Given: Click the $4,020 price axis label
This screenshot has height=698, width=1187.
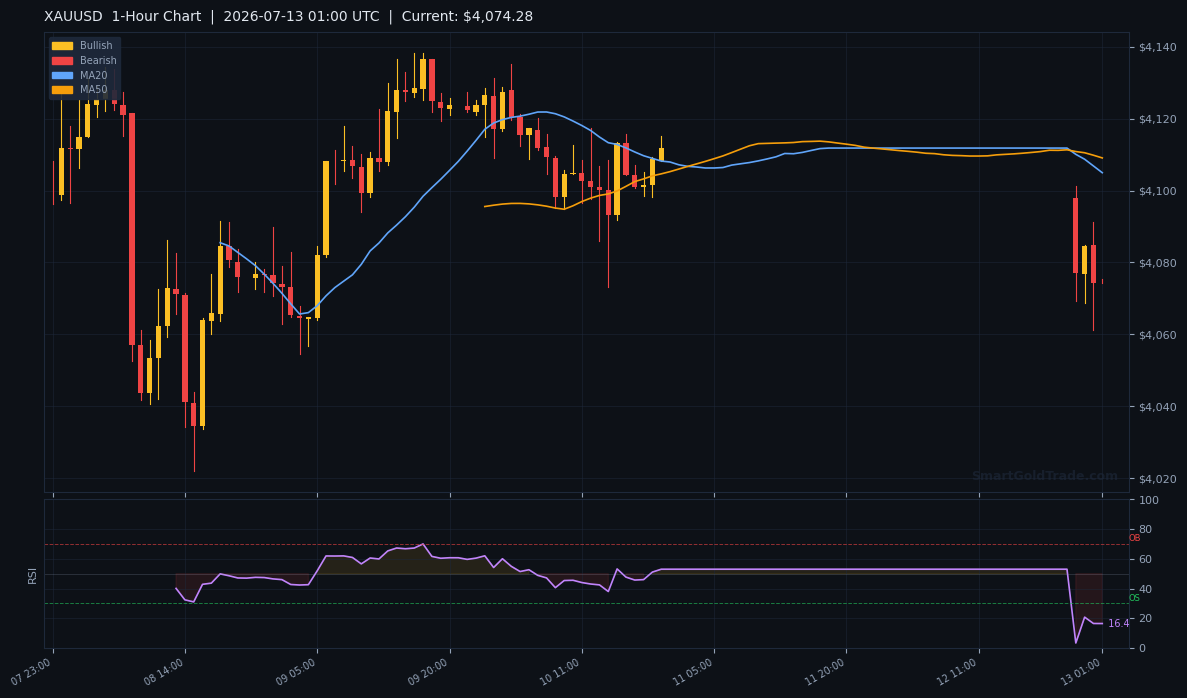Looking at the screenshot, I should 1157,479.
